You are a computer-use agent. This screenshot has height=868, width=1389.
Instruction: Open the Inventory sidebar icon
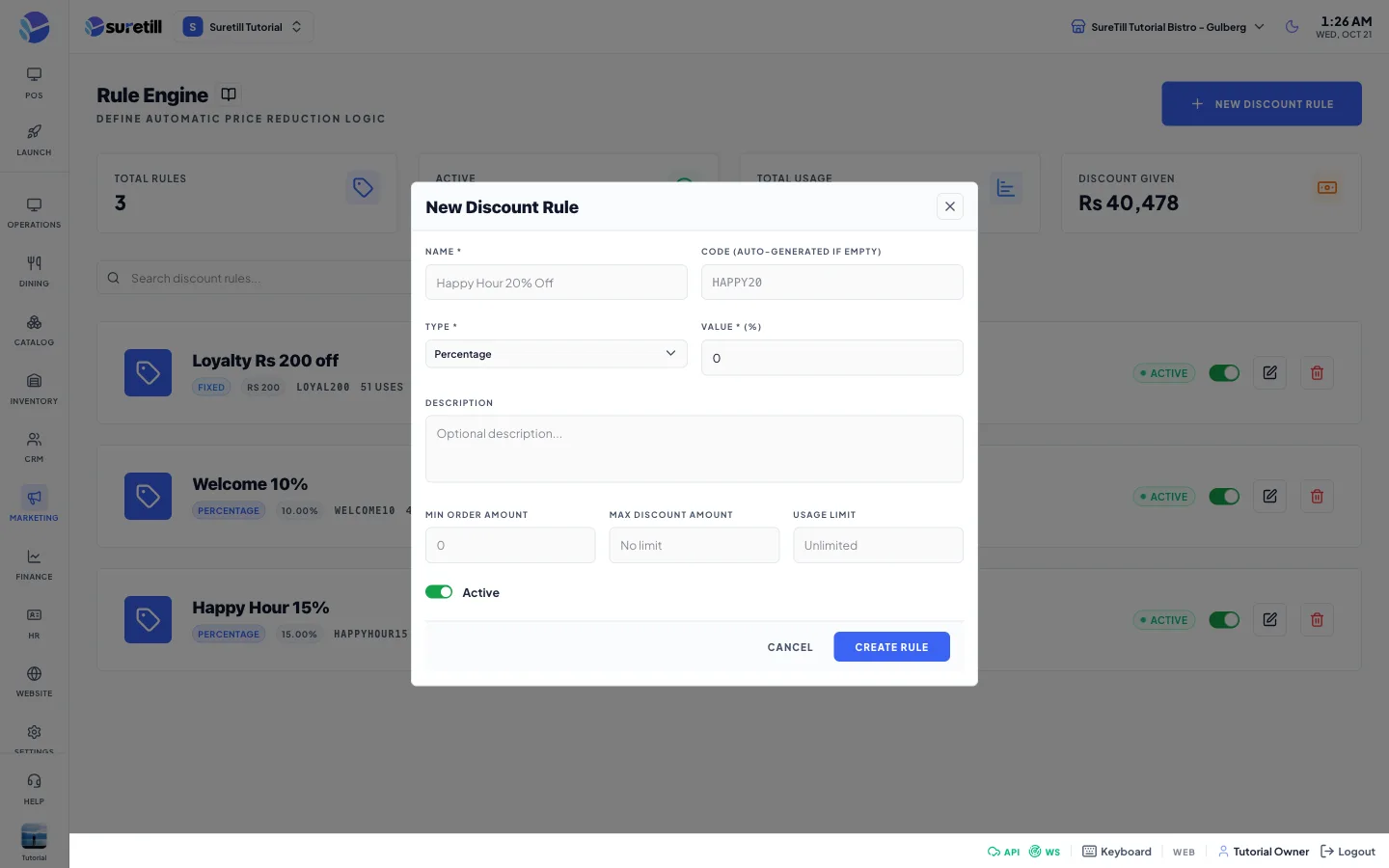click(x=34, y=389)
